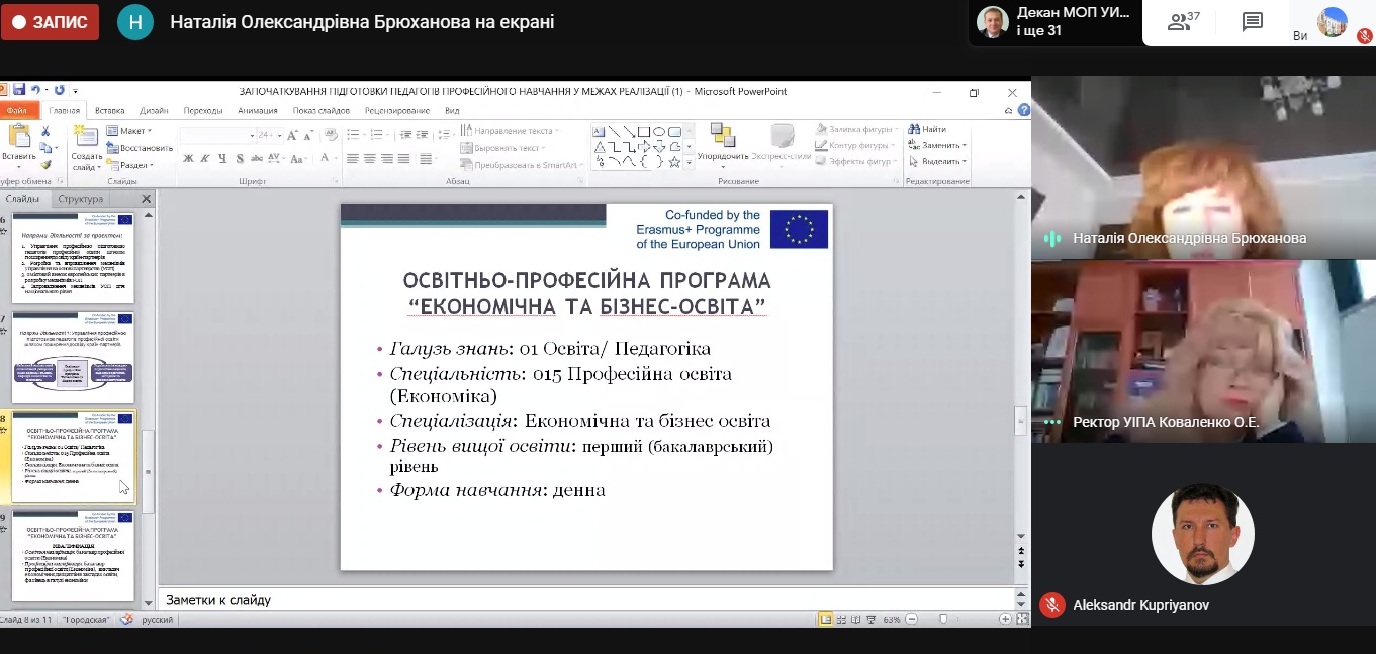
Task: Select the star shape in shapes gallery
Action: [674, 161]
